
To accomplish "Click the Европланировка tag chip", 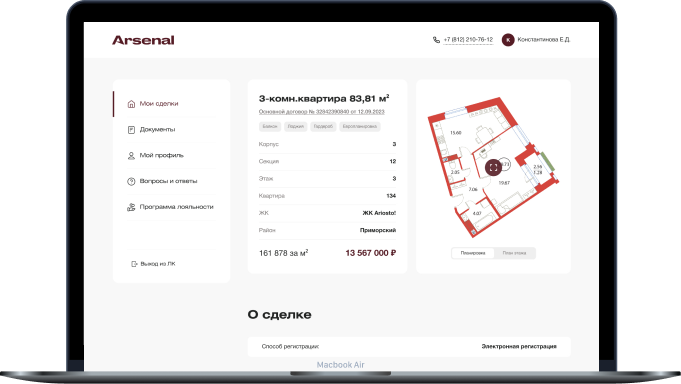I will tap(360, 126).
